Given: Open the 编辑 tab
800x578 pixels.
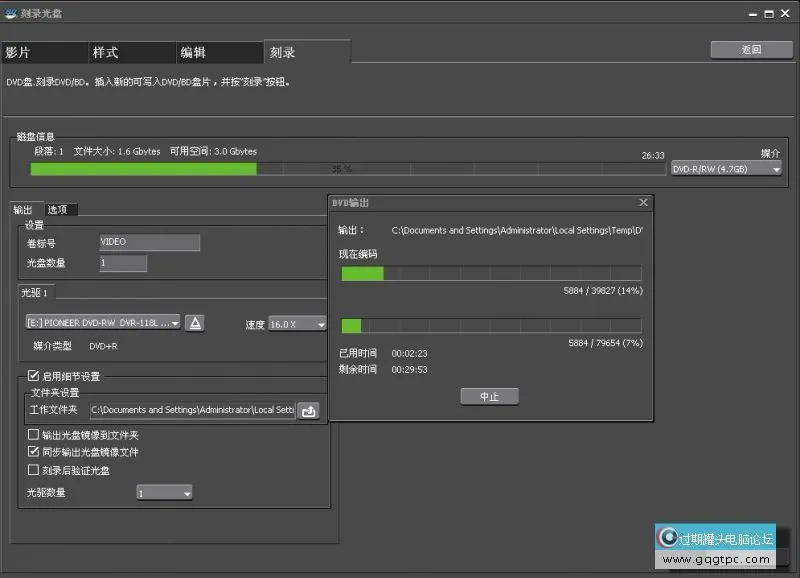Looking at the screenshot, I should [218, 52].
